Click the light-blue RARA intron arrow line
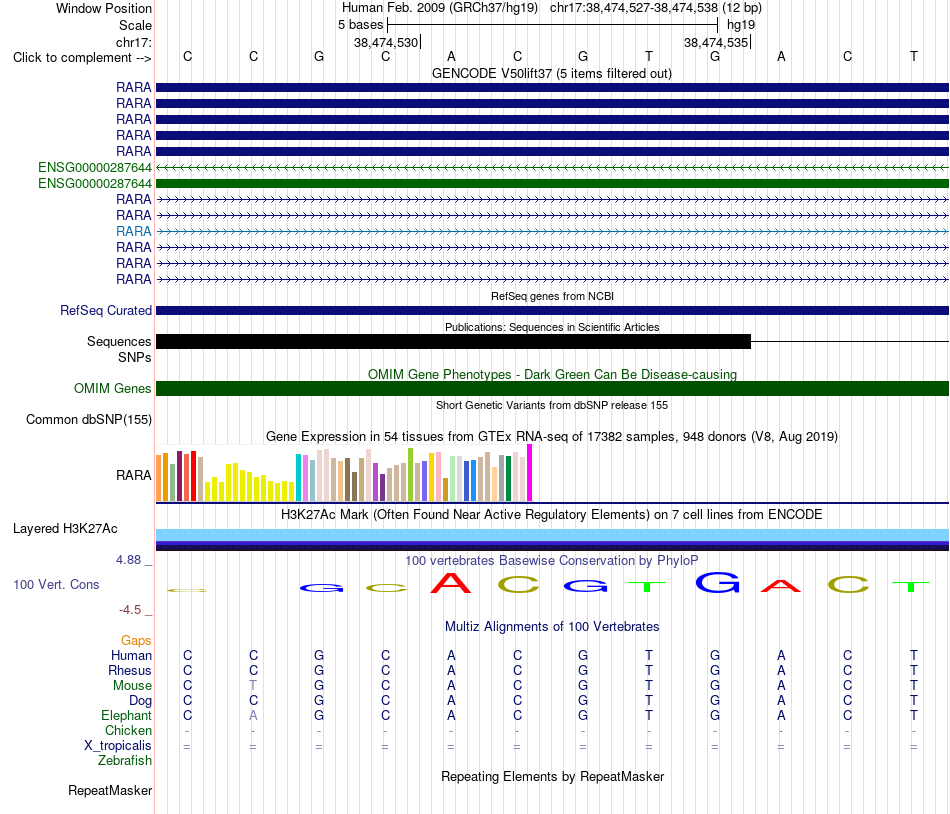Viewport: 950px width, 814px height. (x=552, y=231)
